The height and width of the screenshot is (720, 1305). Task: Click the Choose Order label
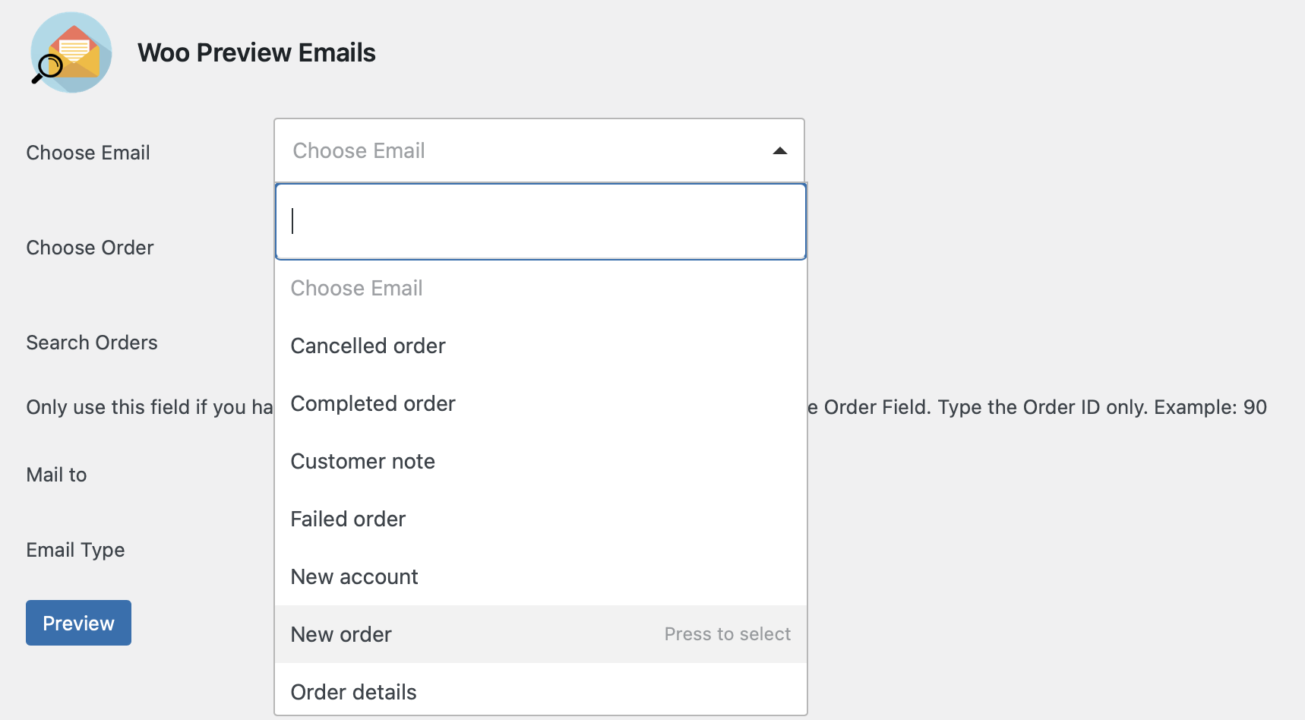coord(89,247)
